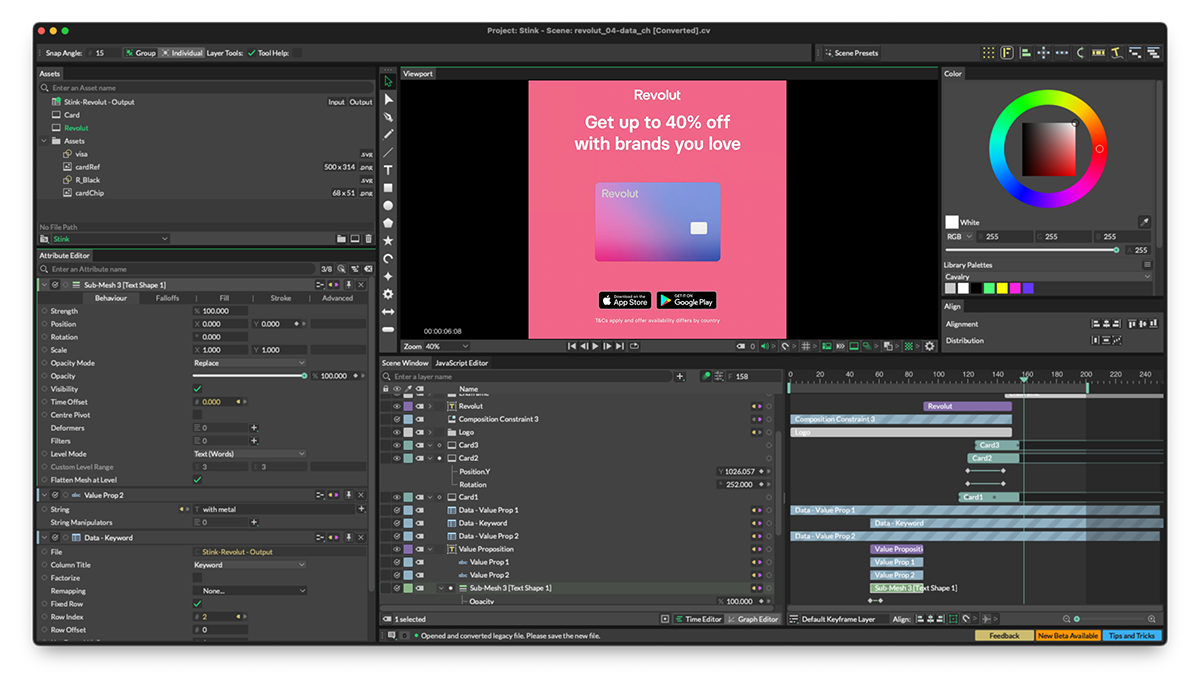Viewport: 1200px width, 689px height.
Task: Toggle the Flatten Mesh at Level checkbox
Action: 197,480
